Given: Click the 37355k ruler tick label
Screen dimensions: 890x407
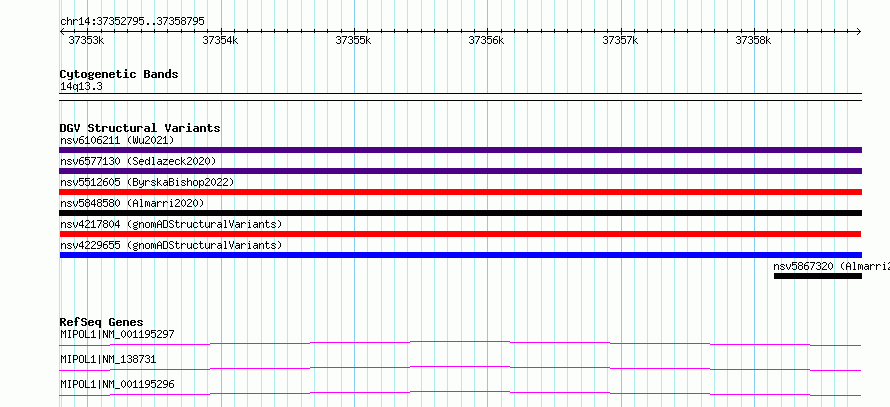Looking at the screenshot, I should pos(353,40).
